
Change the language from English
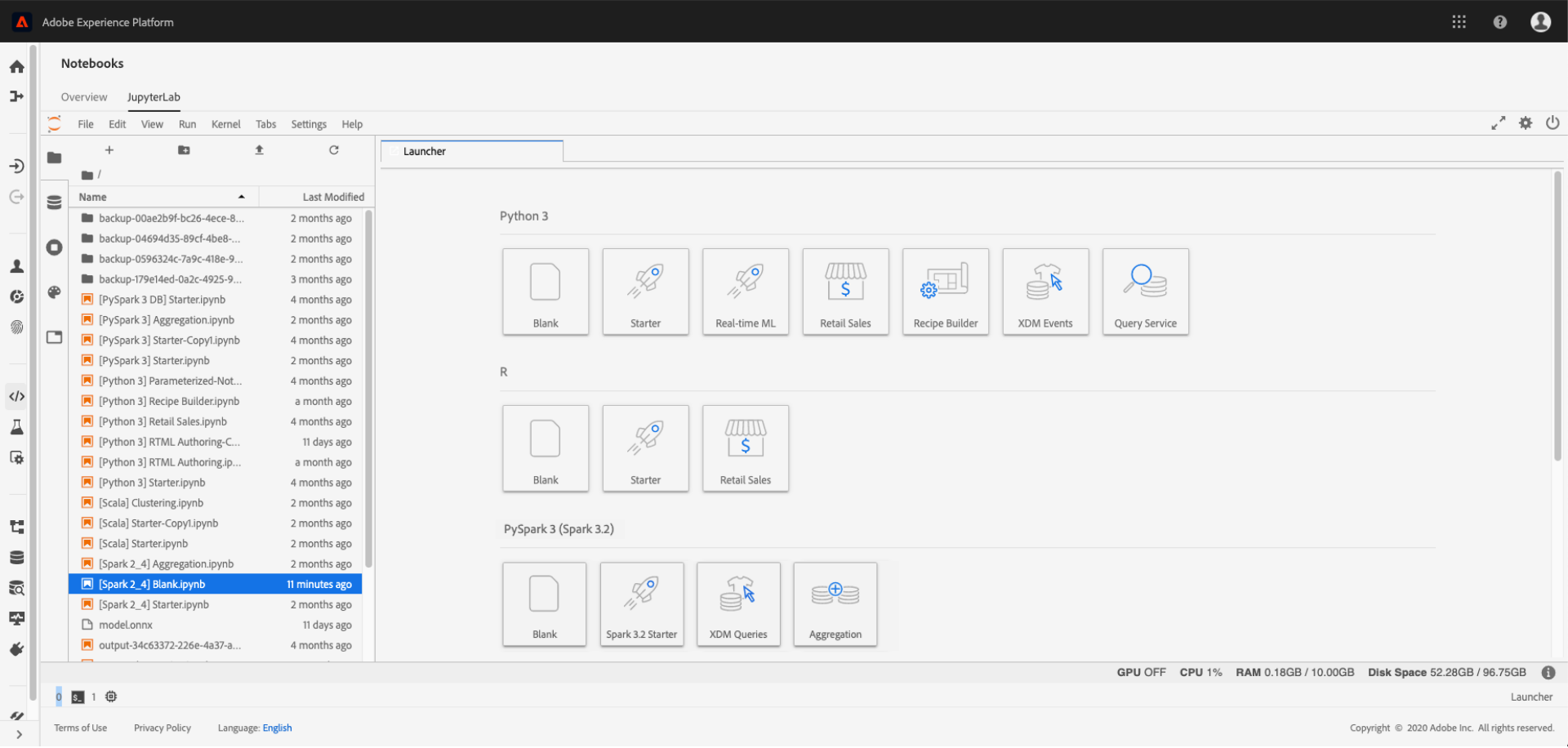[278, 728]
